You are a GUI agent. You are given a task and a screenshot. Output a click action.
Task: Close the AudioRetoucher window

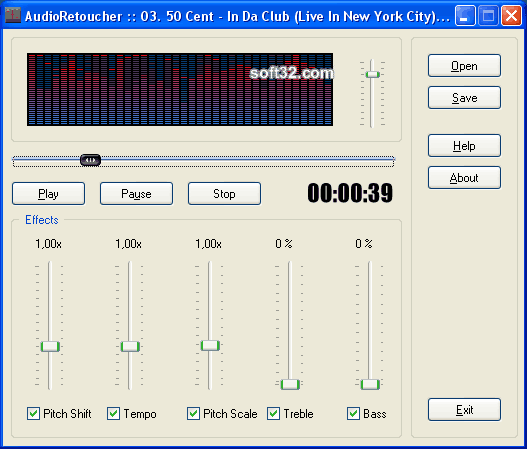pyautogui.click(x=511, y=15)
